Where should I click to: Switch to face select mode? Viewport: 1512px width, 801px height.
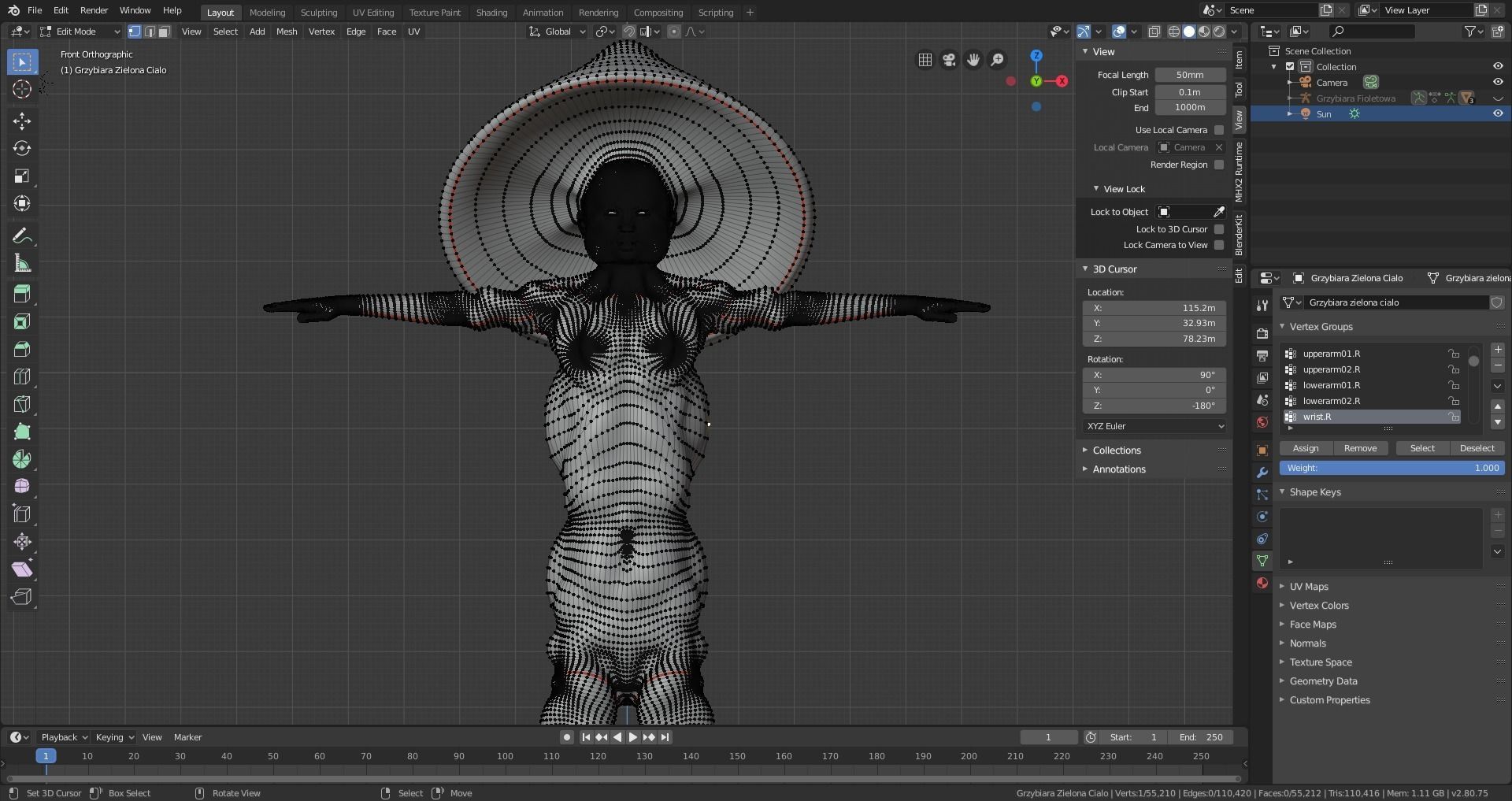pos(164,32)
